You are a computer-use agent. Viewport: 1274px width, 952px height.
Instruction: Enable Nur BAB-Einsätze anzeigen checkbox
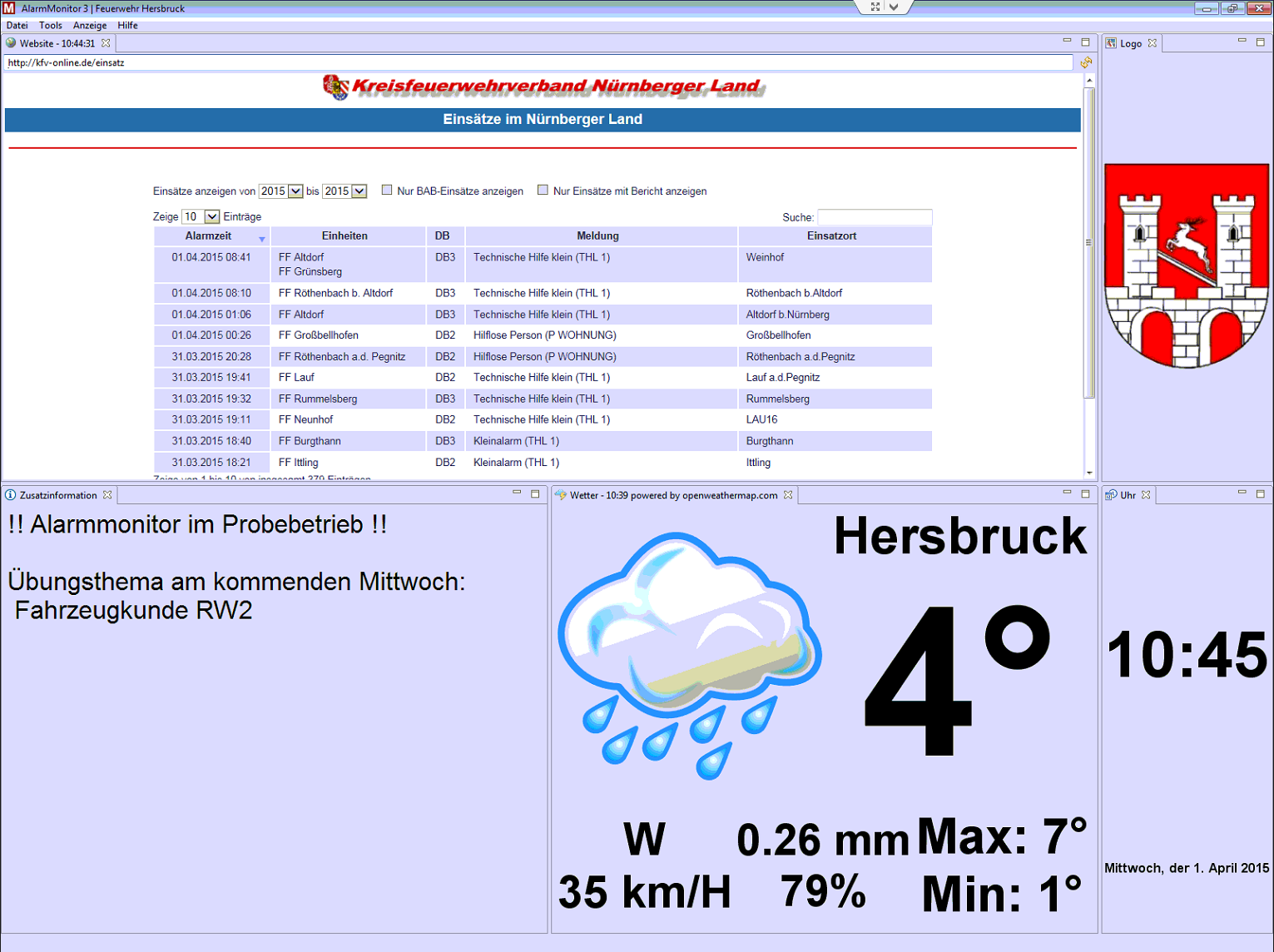tap(387, 191)
